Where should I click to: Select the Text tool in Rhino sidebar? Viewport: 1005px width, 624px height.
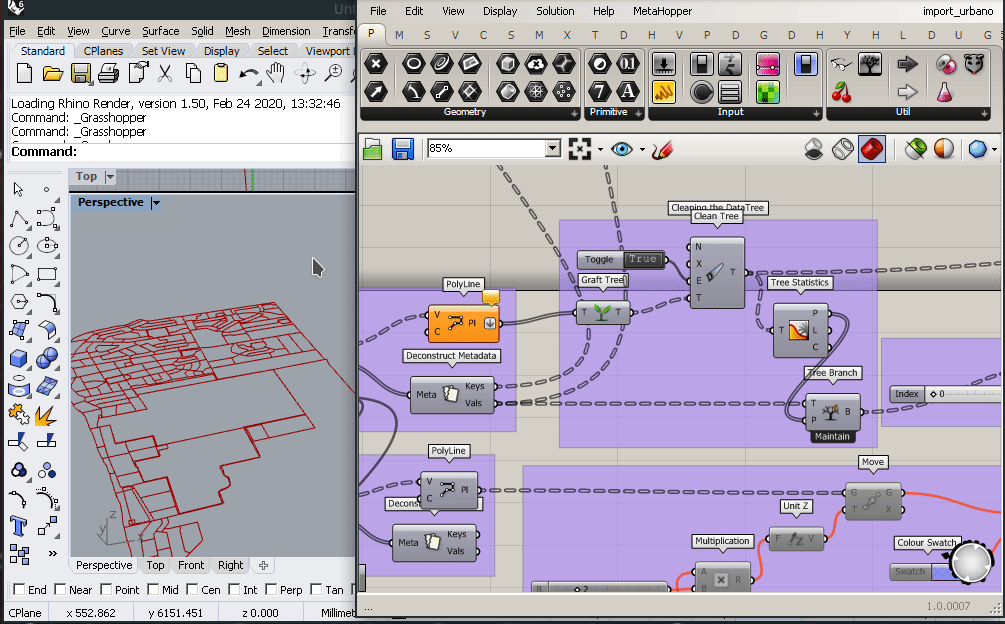19,526
